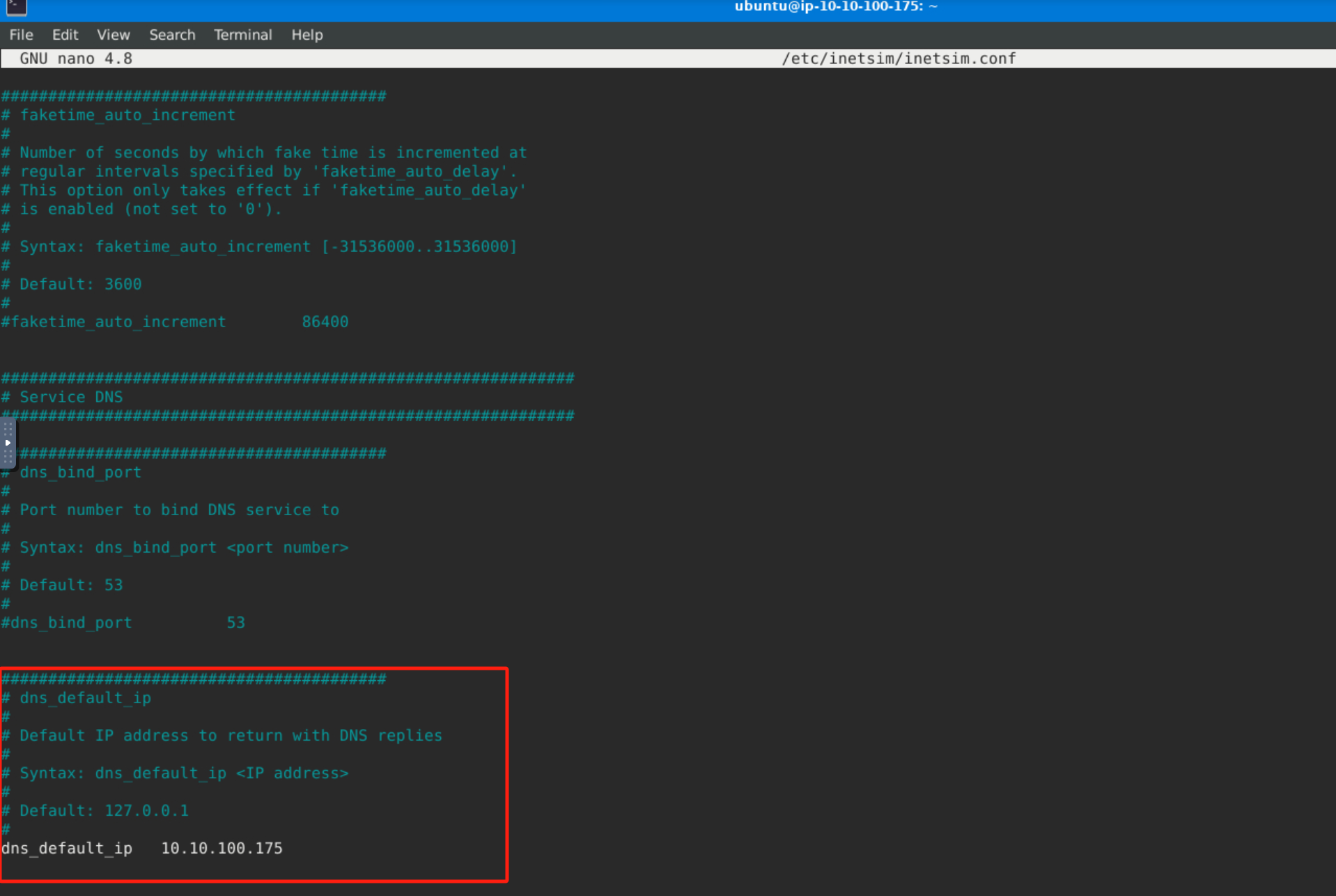
Task: Click the /etc/inetsim/inetsim.conf file path
Action: click(899, 58)
